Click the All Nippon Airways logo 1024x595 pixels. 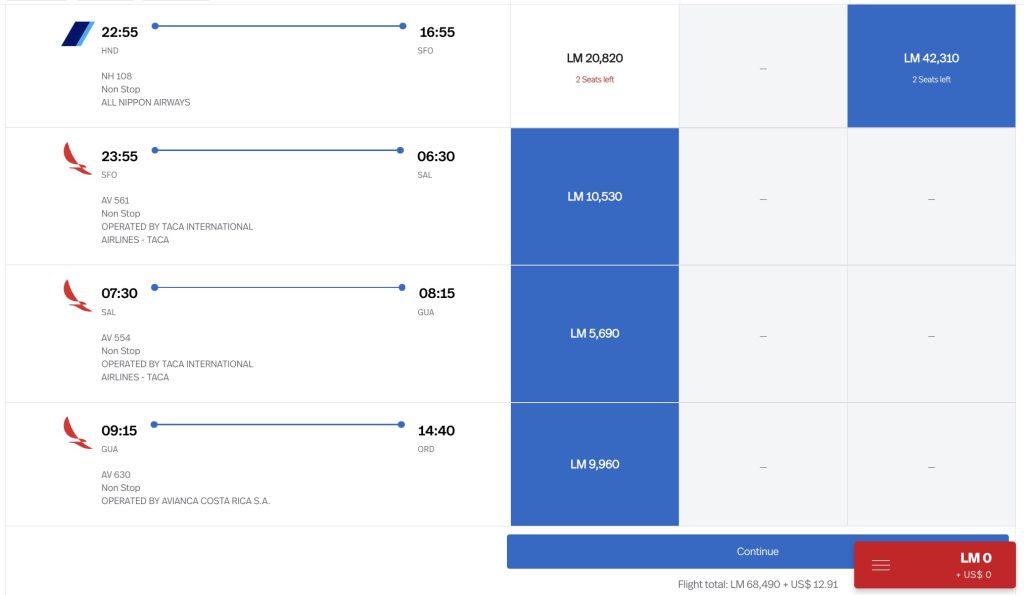78,34
